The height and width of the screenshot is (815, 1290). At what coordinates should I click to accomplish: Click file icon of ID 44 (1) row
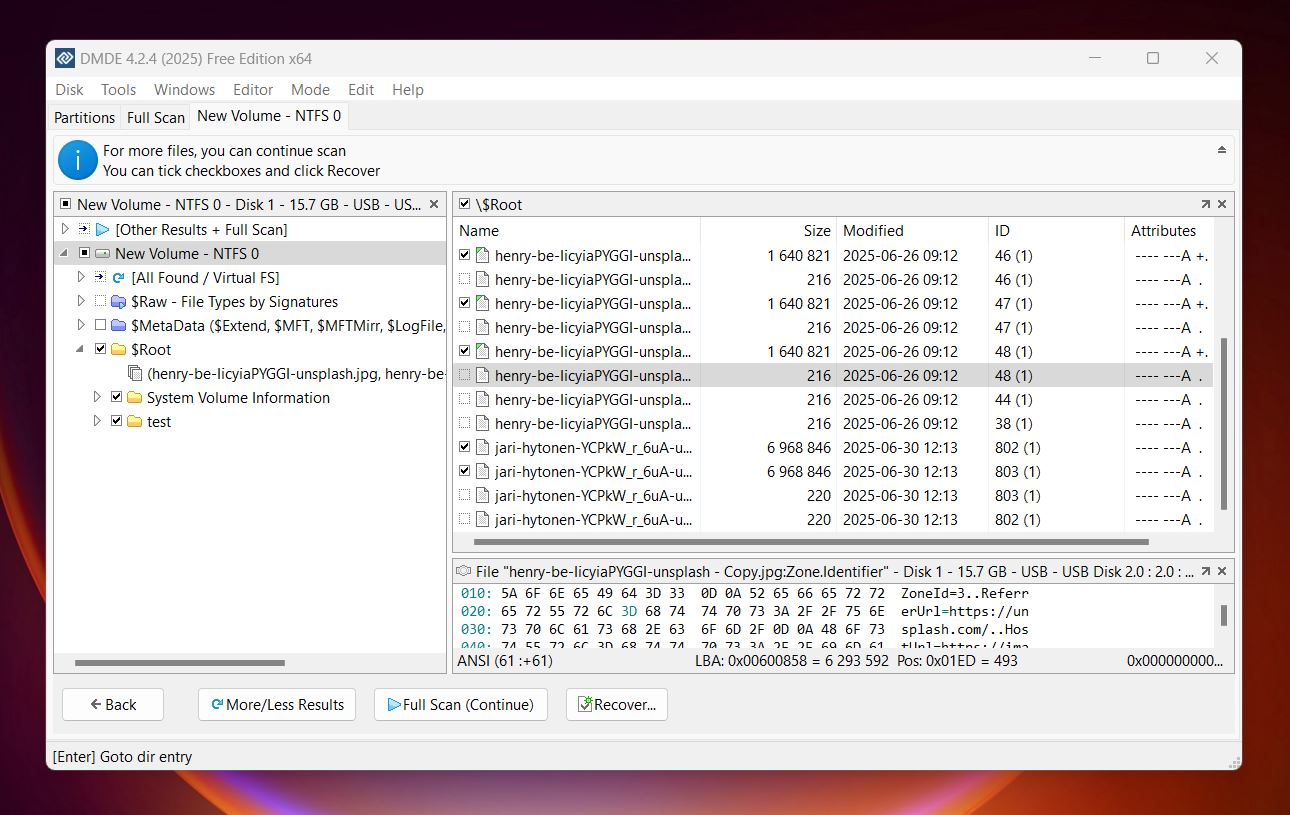[x=482, y=399]
